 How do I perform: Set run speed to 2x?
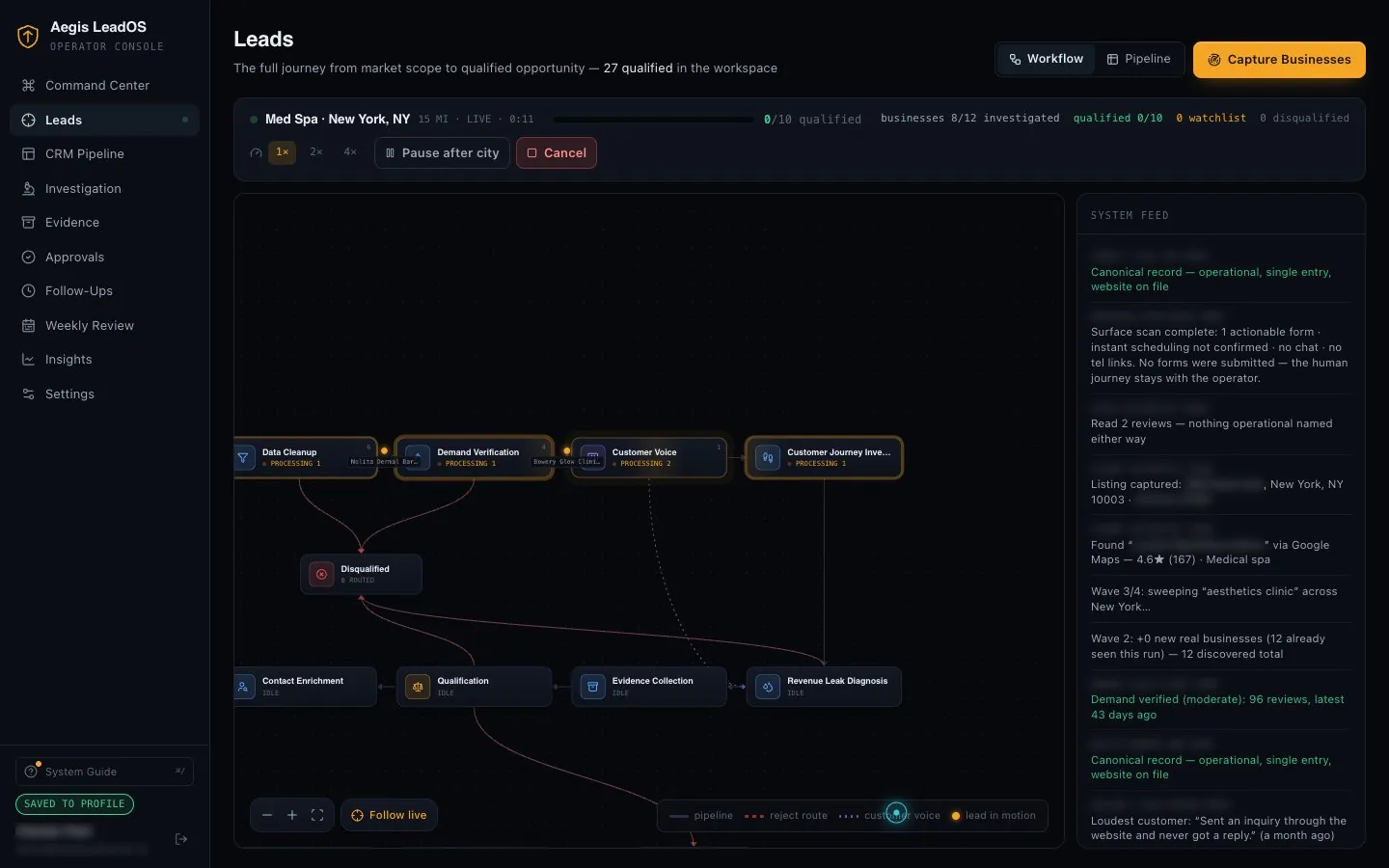[x=316, y=152]
